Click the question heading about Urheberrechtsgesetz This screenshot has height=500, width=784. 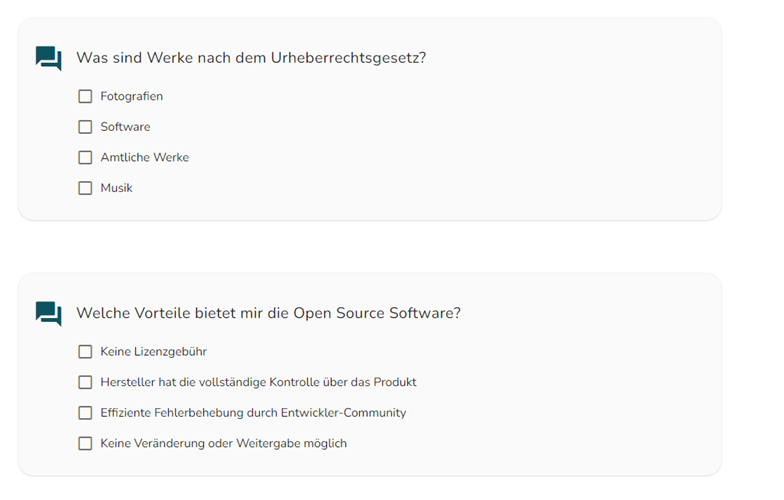[x=251, y=58]
